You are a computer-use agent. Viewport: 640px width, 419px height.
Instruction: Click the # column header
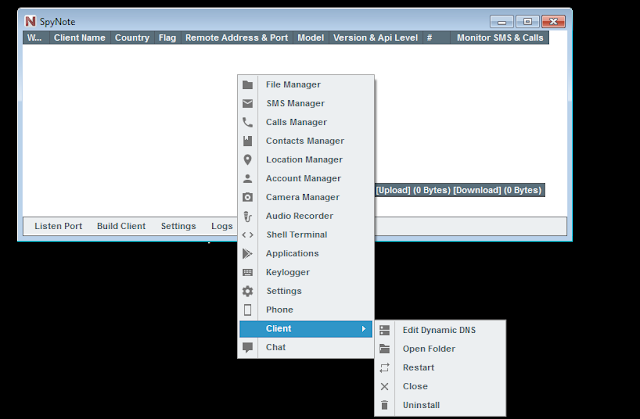point(436,38)
